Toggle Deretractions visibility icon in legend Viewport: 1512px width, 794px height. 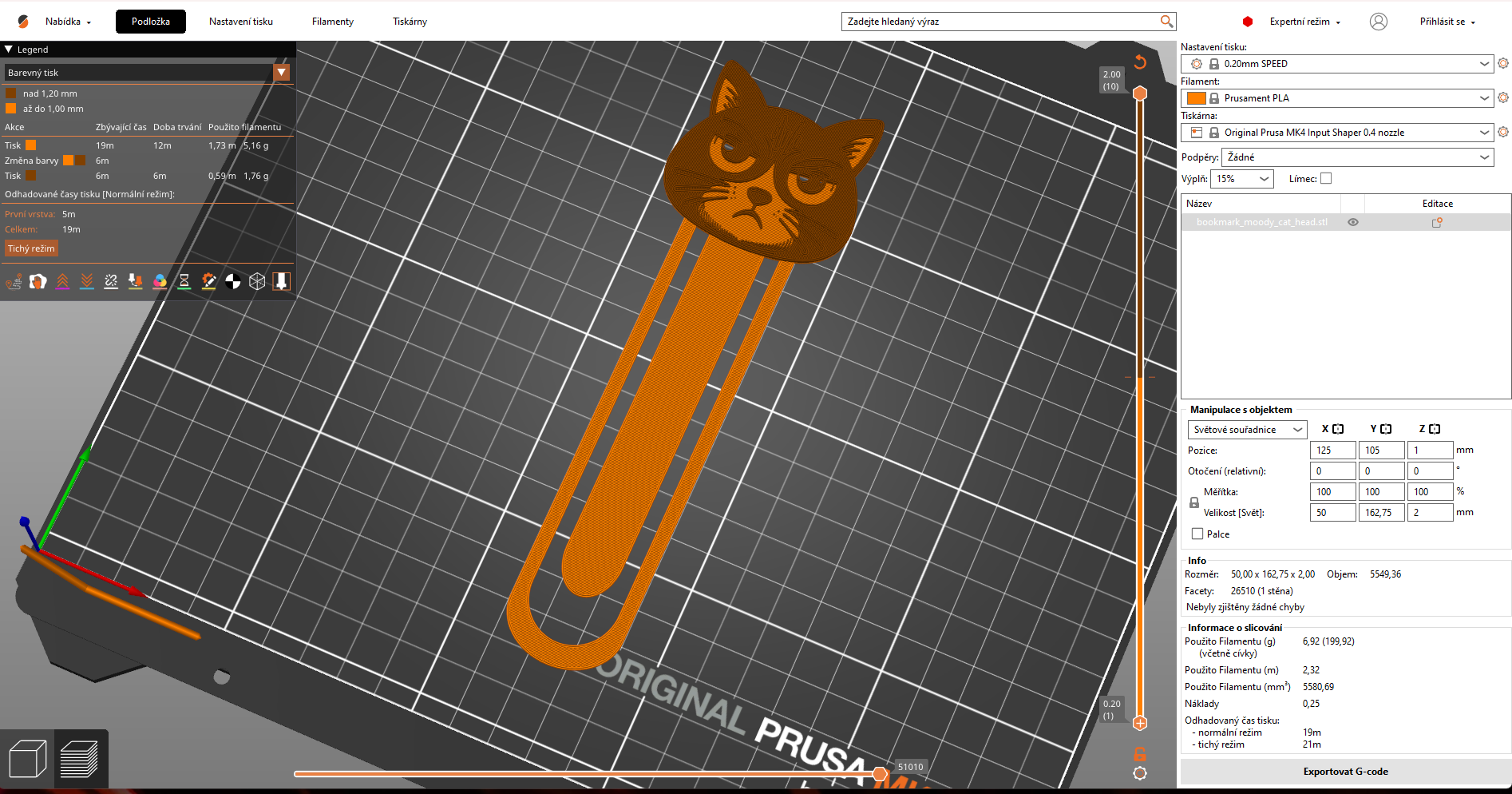87,281
